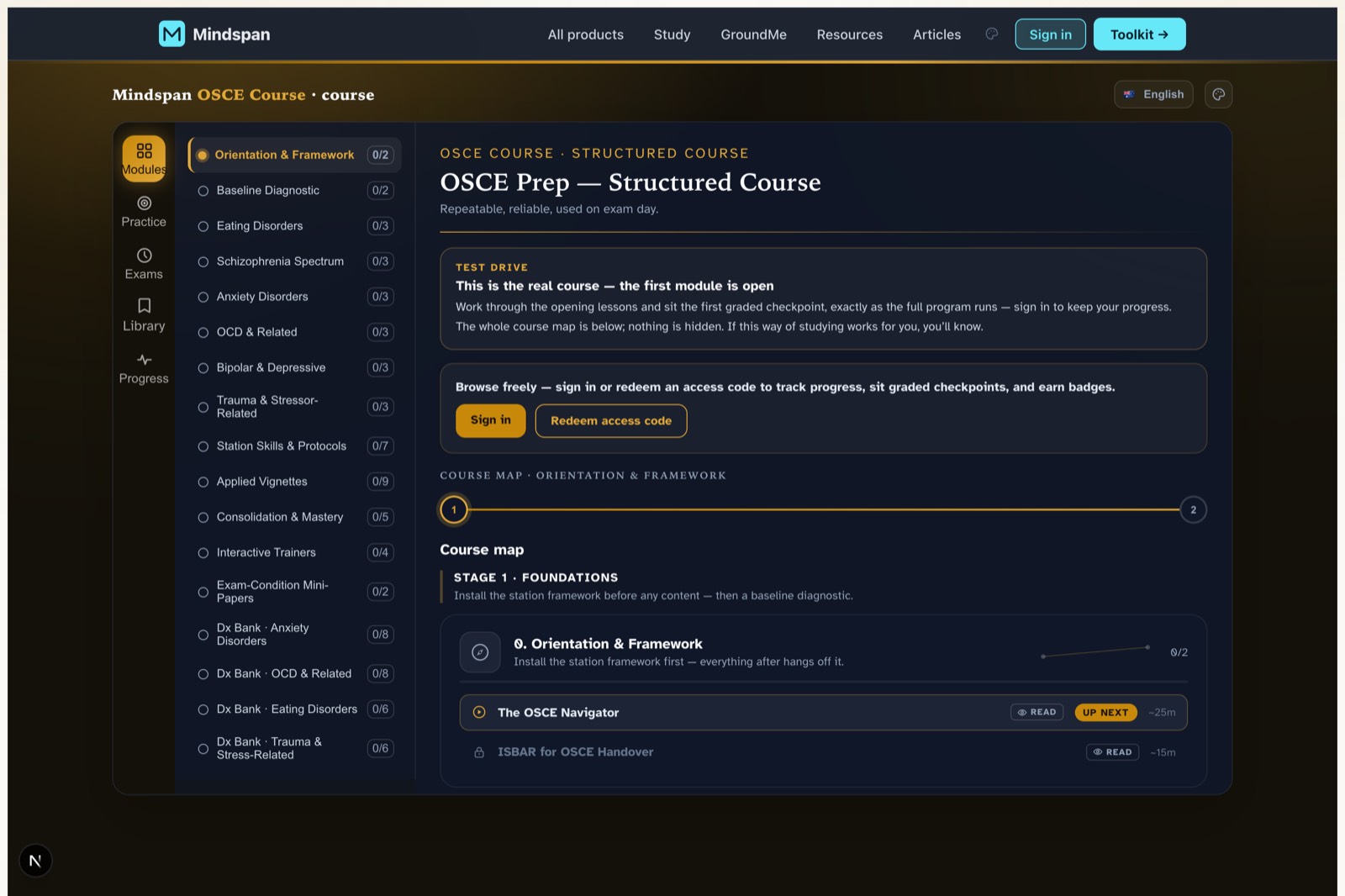1345x896 pixels.
Task: Click the Mindspan logo icon
Action: [171, 34]
